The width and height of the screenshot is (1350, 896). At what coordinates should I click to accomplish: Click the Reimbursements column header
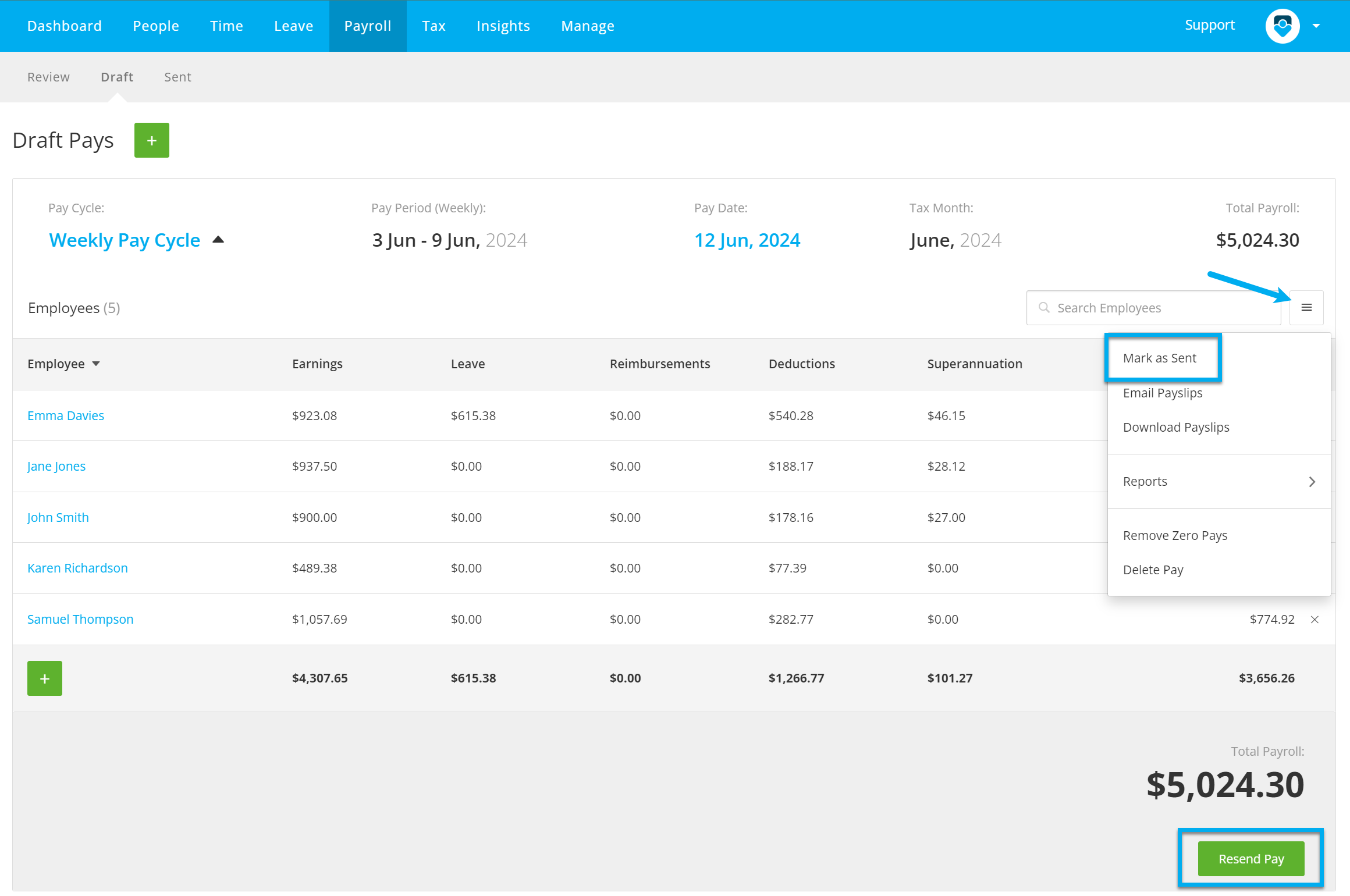click(660, 364)
